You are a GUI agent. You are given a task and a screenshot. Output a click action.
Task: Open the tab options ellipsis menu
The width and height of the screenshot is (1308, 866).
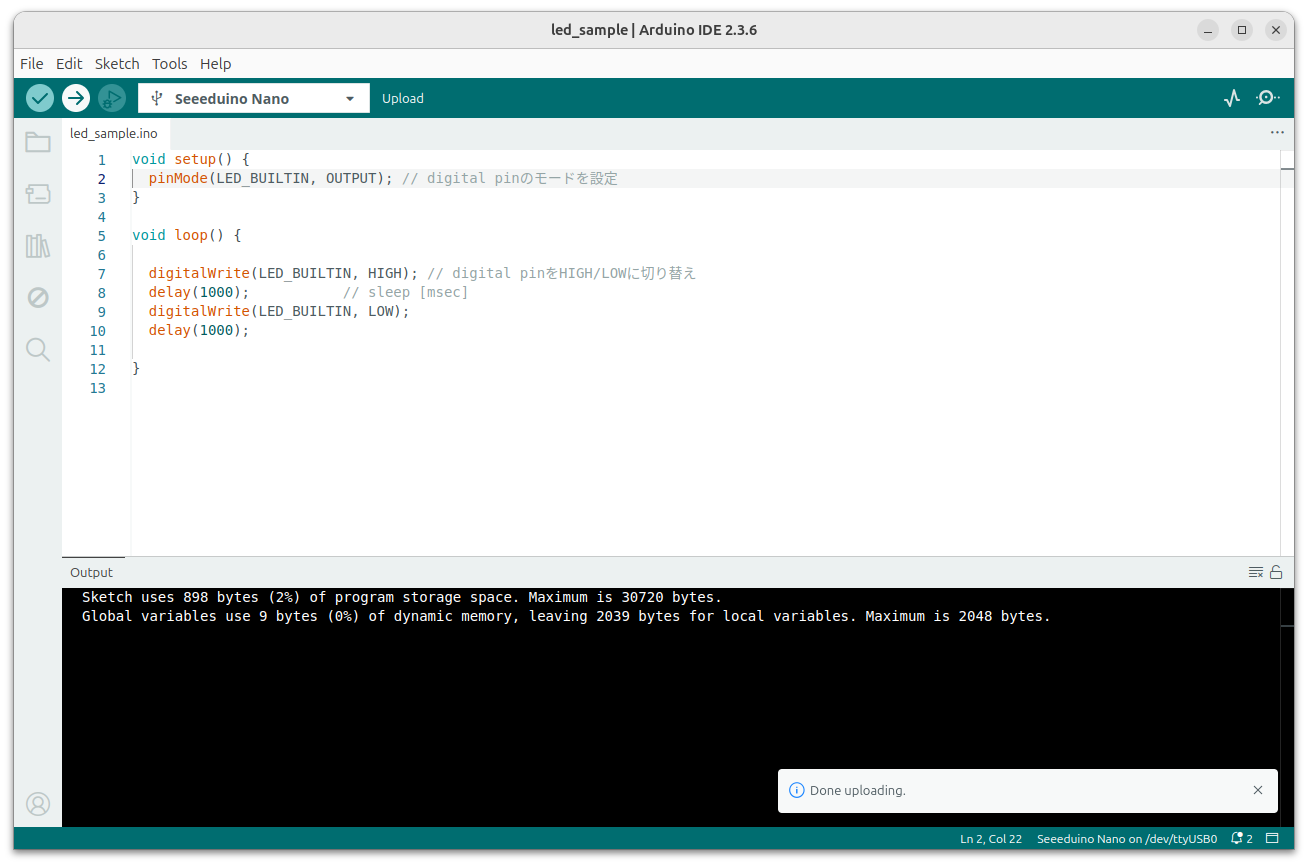click(x=1277, y=133)
